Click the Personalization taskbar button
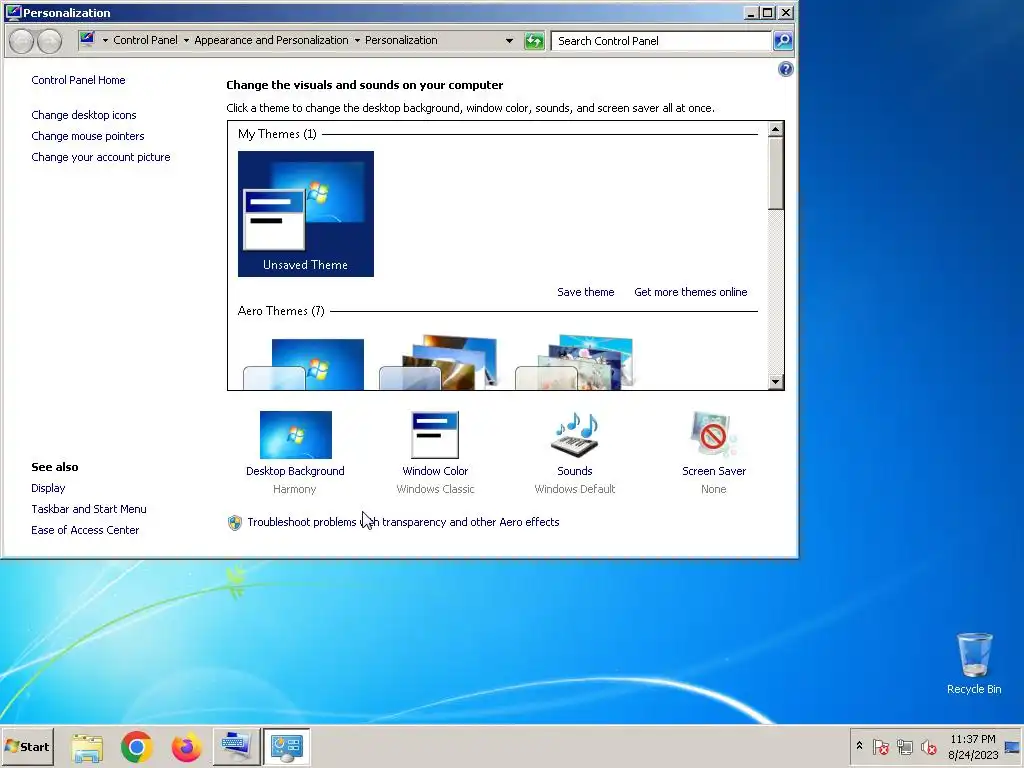This screenshot has height=768, width=1024. click(287, 746)
